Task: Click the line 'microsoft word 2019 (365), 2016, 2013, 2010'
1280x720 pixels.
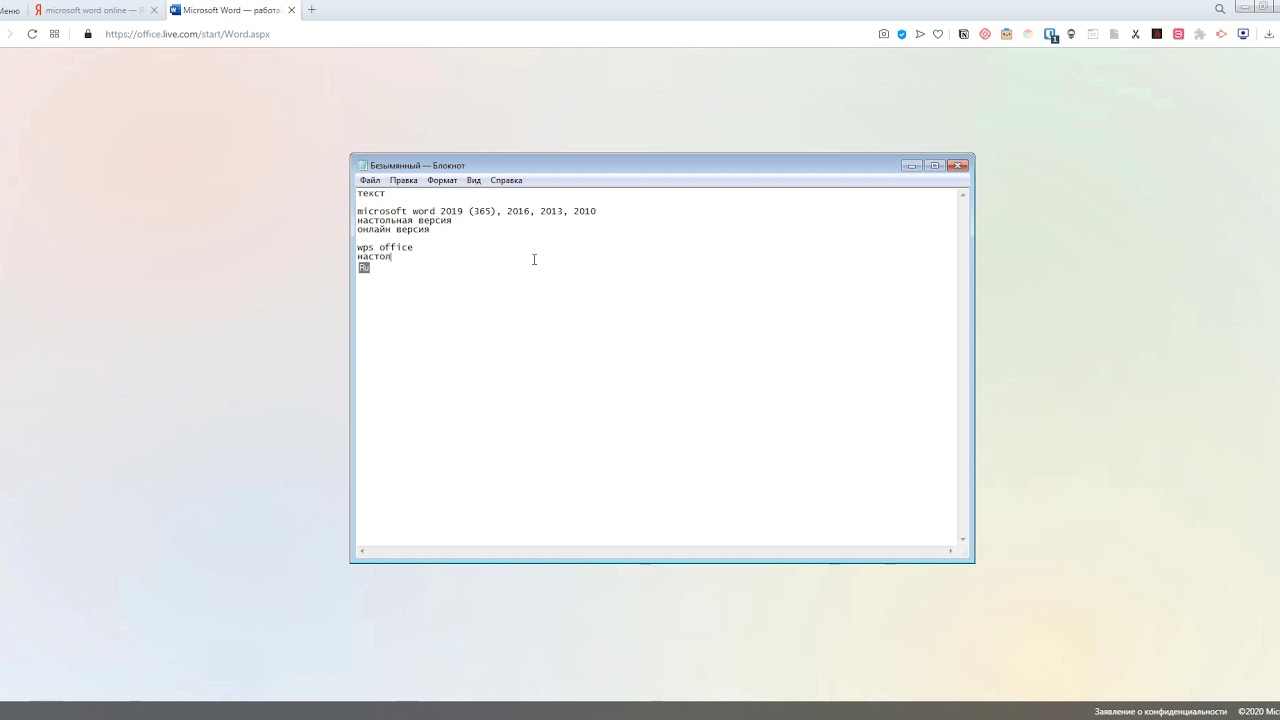Action: pos(477,211)
